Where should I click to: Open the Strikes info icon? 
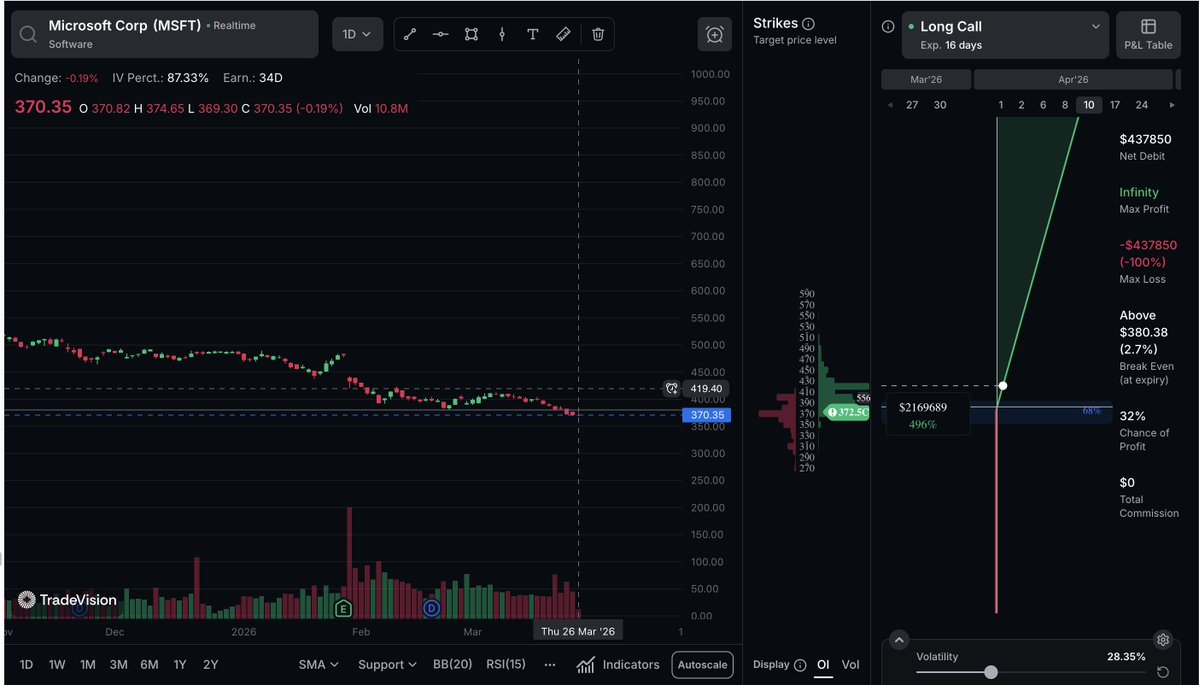coord(808,24)
